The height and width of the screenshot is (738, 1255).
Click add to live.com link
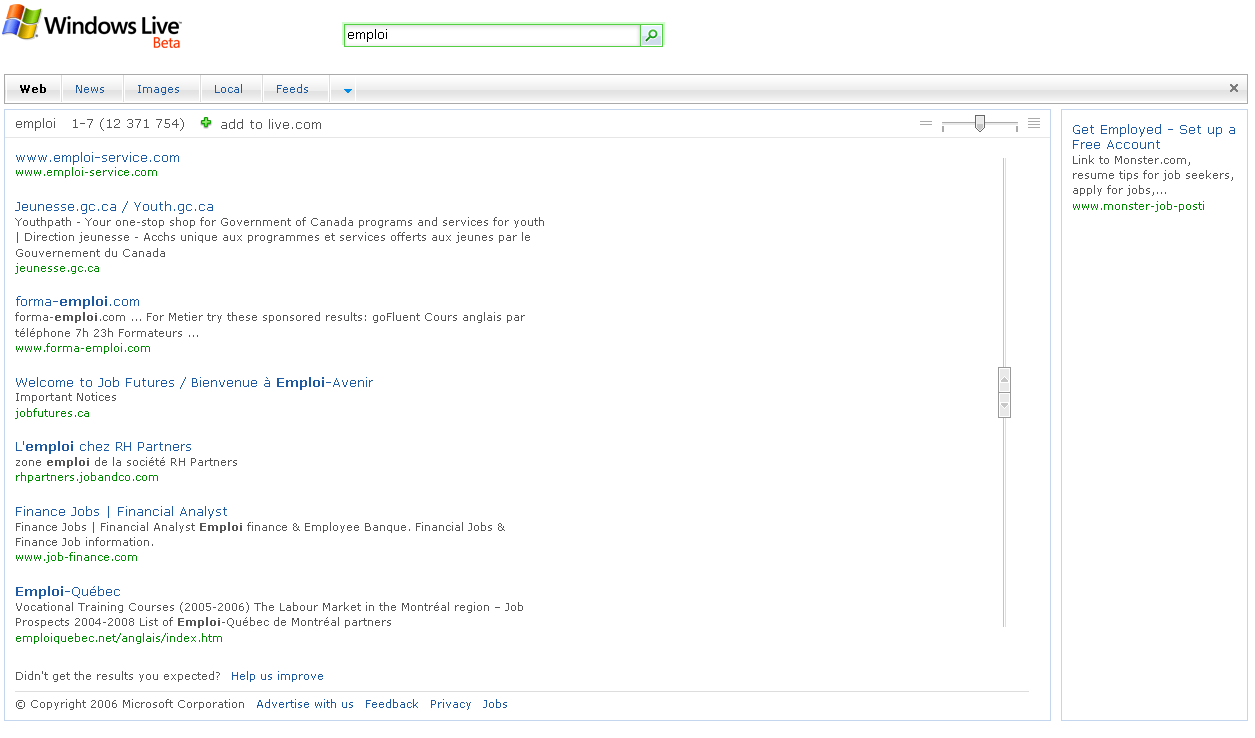click(271, 124)
